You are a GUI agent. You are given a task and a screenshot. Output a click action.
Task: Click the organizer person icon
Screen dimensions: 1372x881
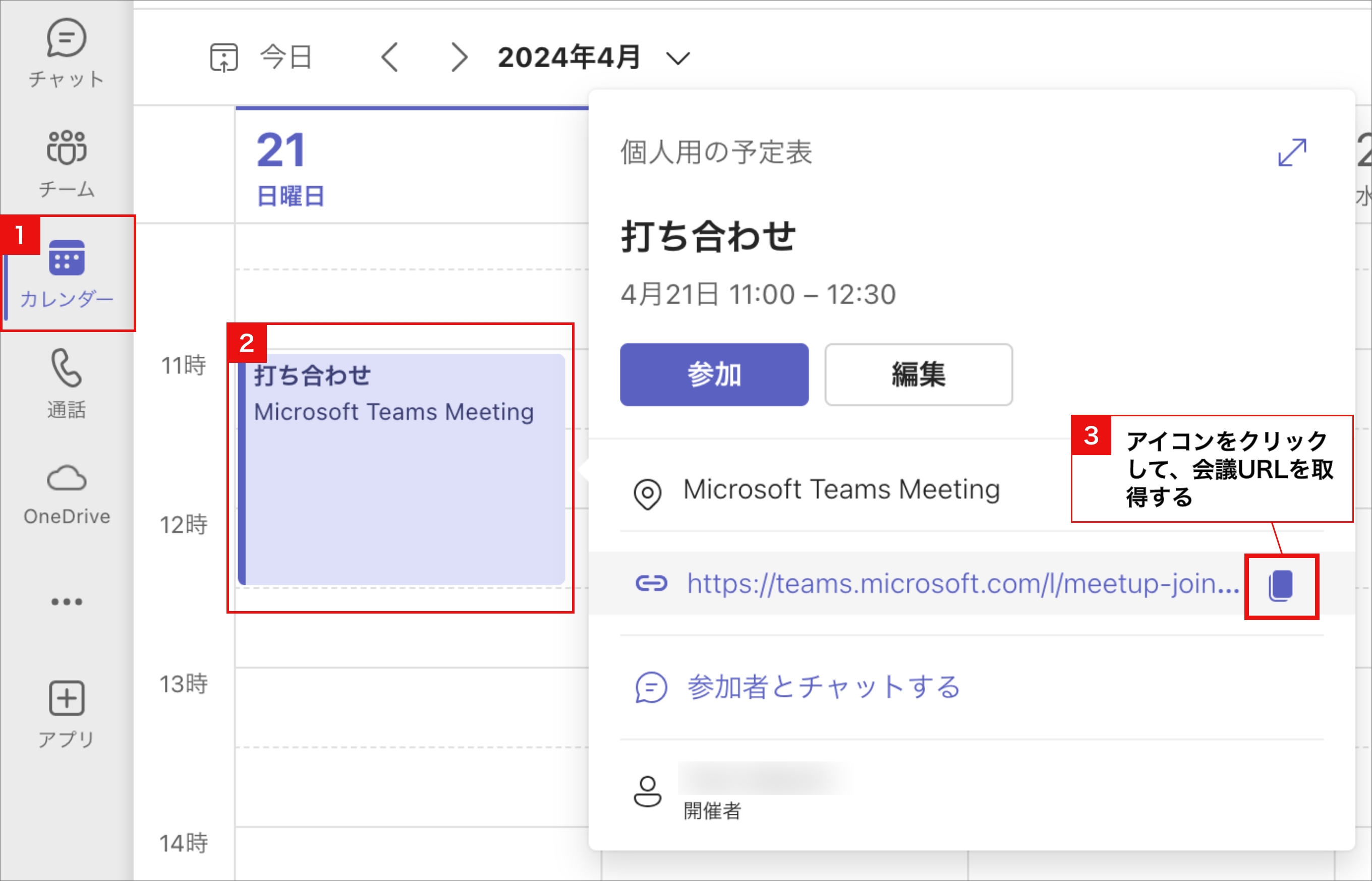(647, 792)
